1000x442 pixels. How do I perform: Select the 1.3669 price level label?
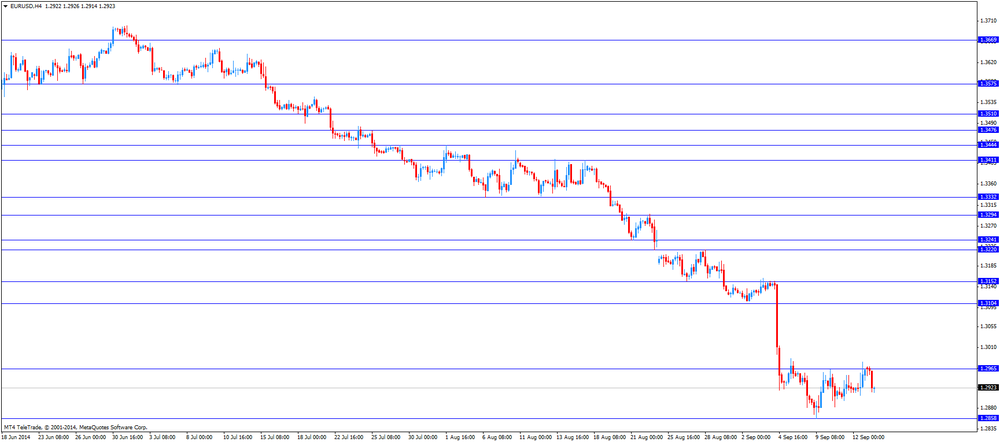[987, 40]
